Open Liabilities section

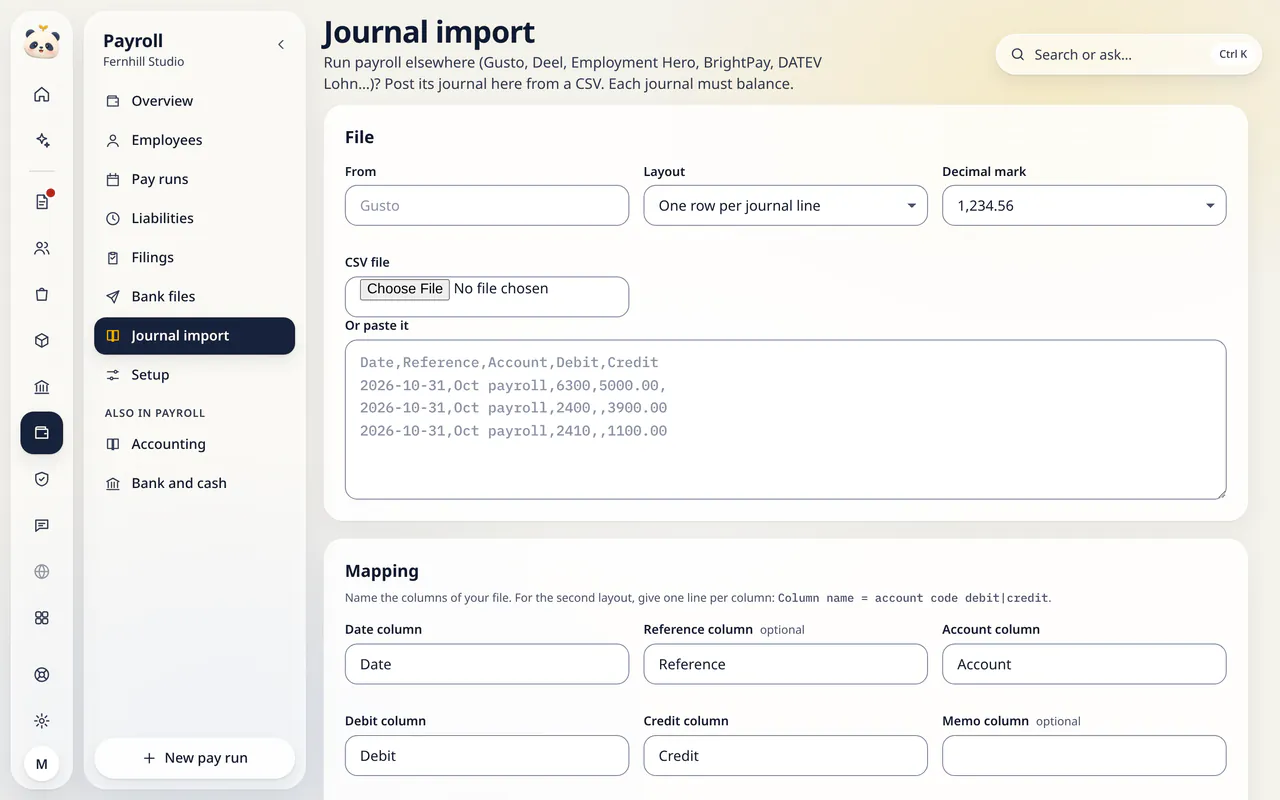tap(195, 218)
